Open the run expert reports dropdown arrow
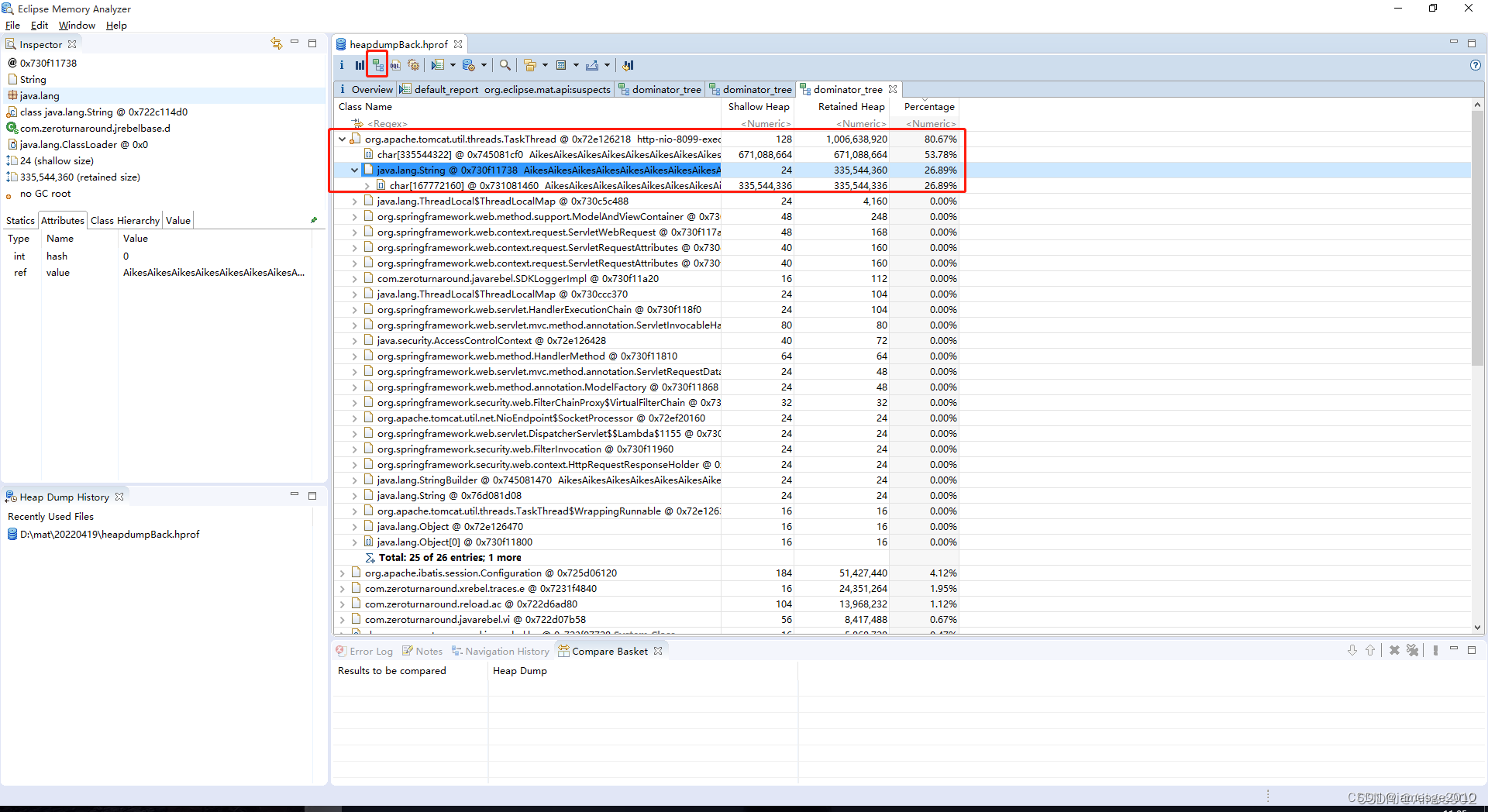 tap(453, 65)
